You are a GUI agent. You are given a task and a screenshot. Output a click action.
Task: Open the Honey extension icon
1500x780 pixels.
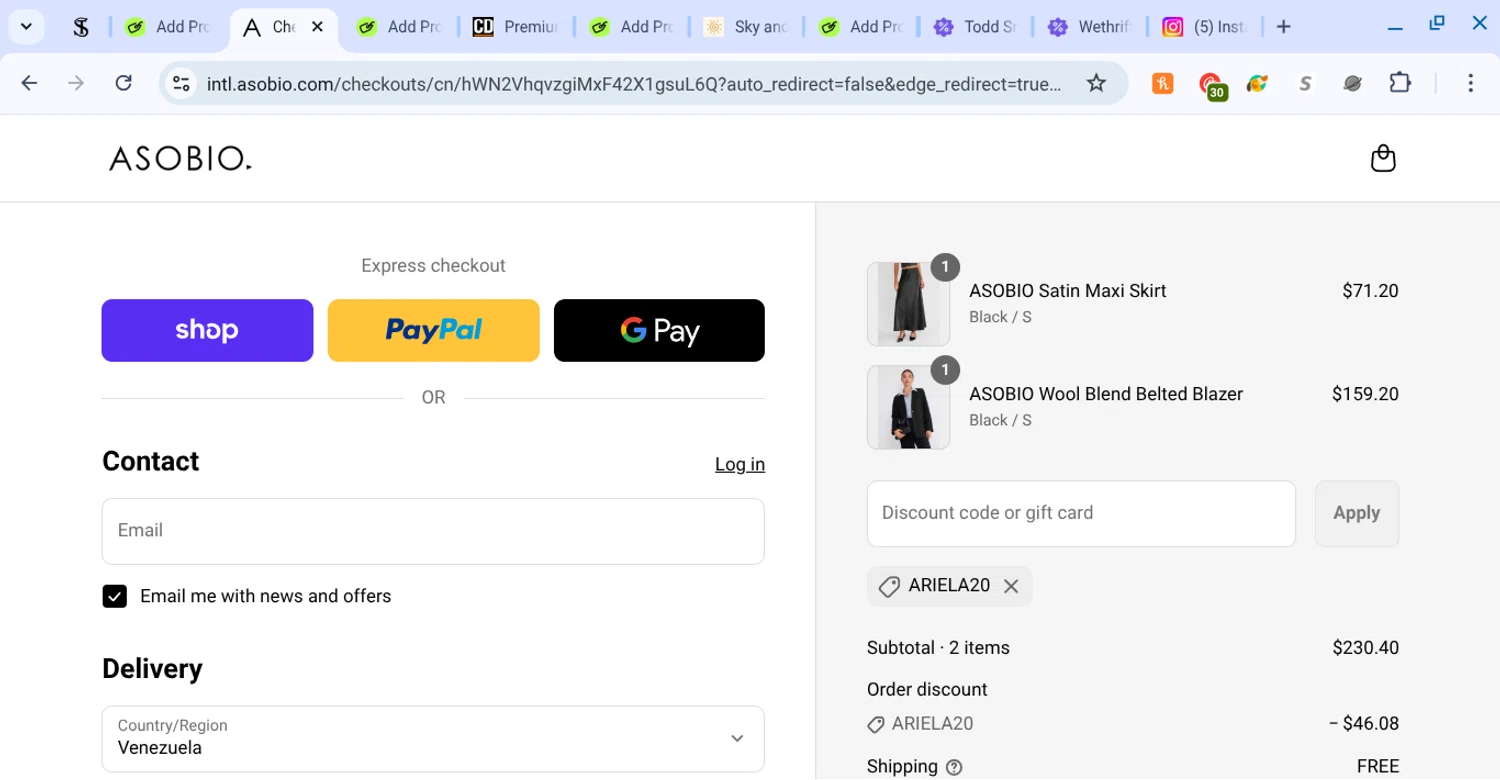tap(1163, 83)
